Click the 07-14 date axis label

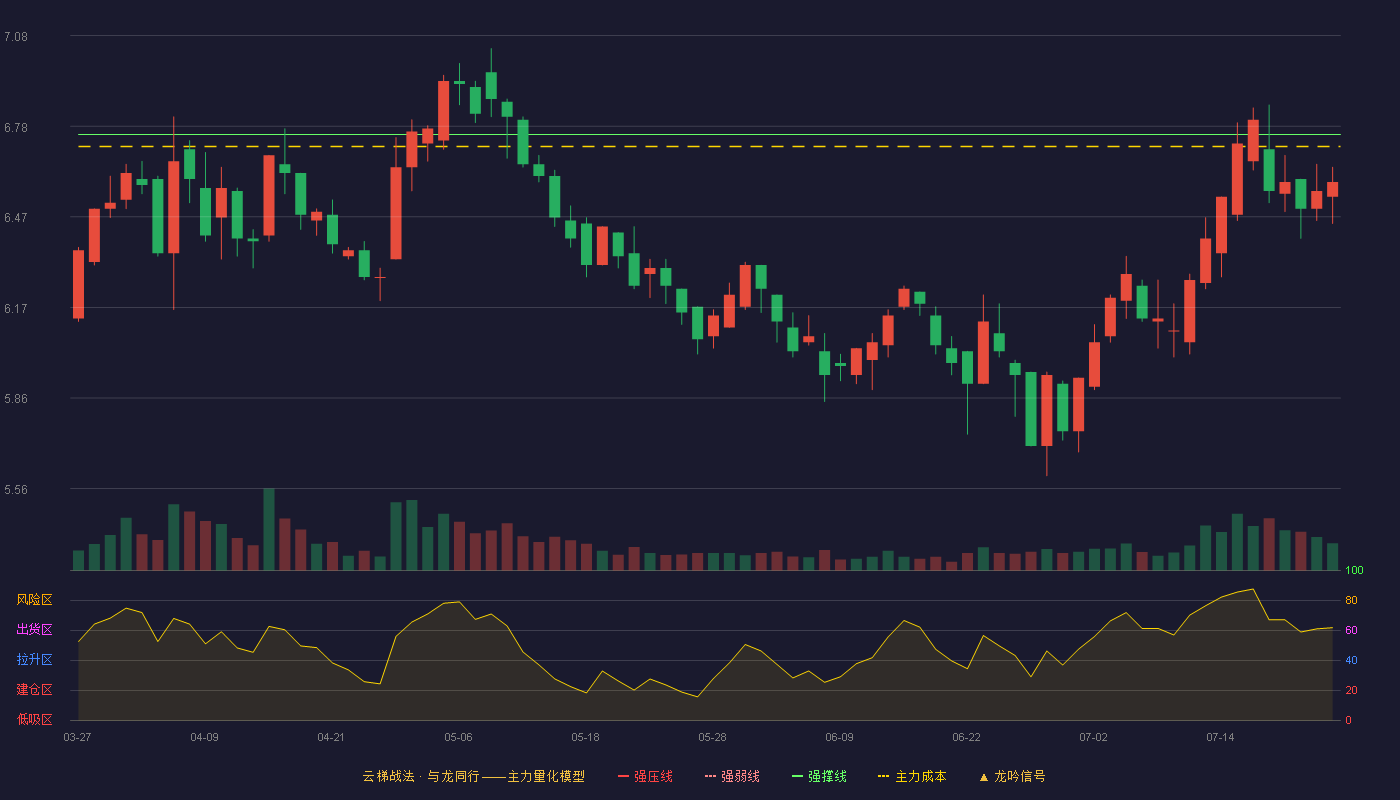[x=1220, y=737]
